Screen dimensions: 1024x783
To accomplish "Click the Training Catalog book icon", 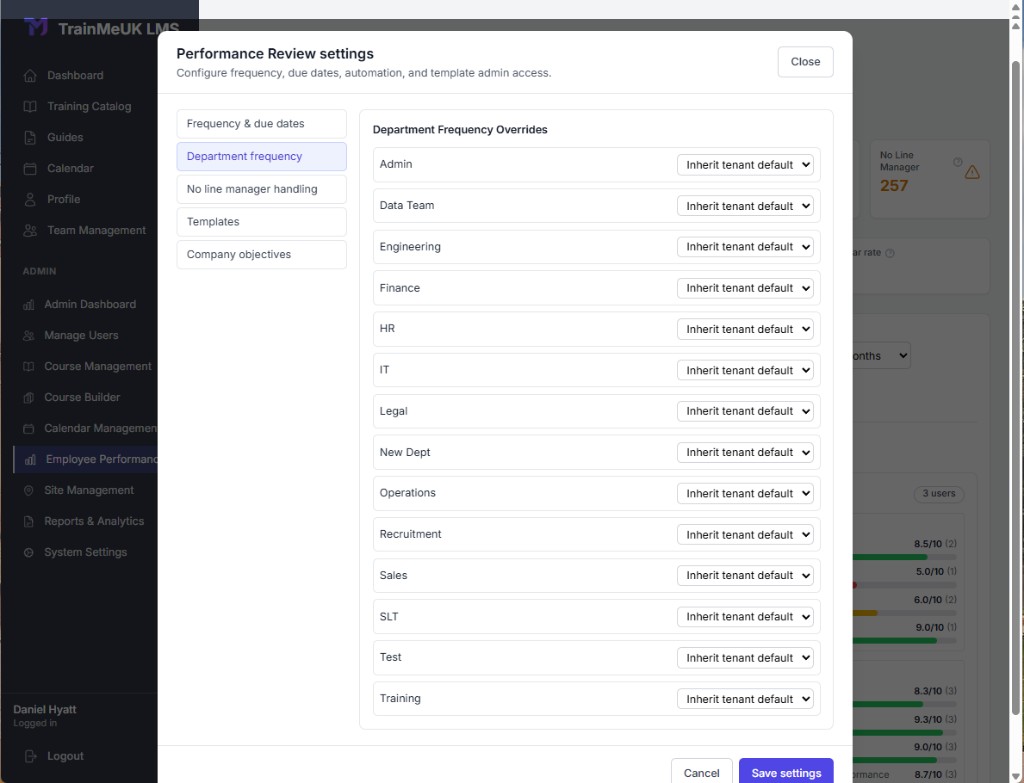I will (x=30, y=106).
